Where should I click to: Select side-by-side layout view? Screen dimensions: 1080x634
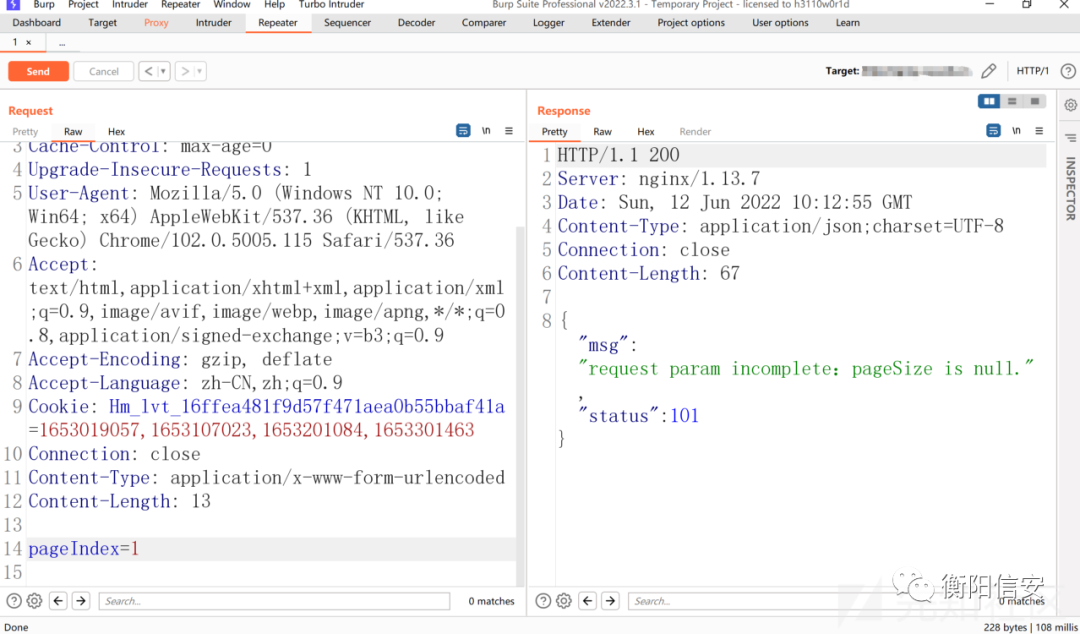coord(989,101)
